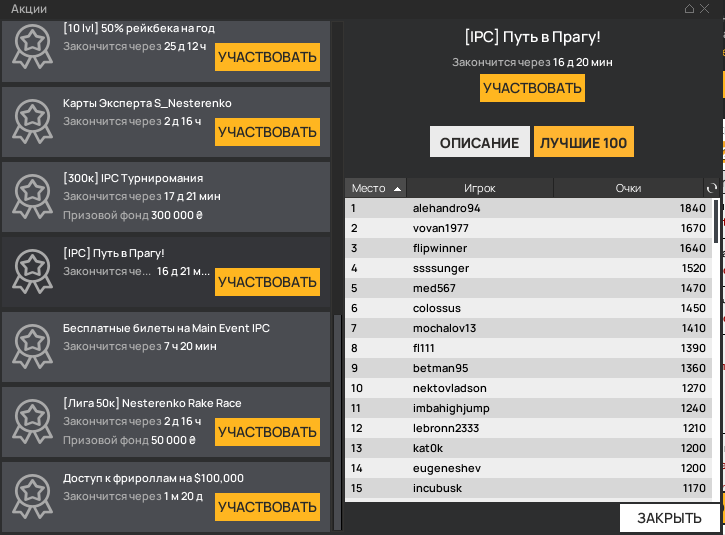The height and width of the screenshot is (535, 725).
Task: Click the award icon beside [300k] IPC Турниромания
Action: coord(33,195)
